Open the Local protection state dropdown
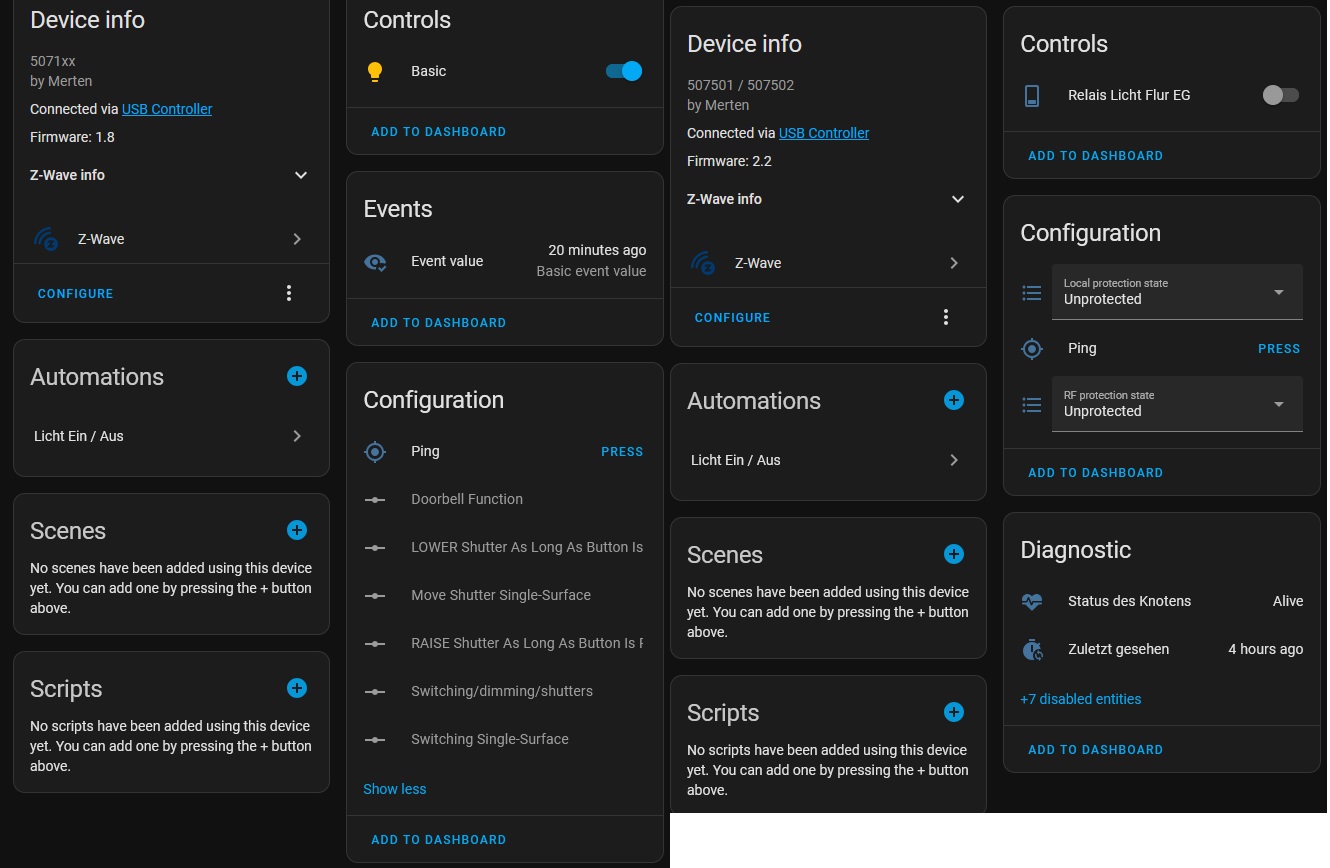Image resolution: width=1330 pixels, height=868 pixels. 1177,292
